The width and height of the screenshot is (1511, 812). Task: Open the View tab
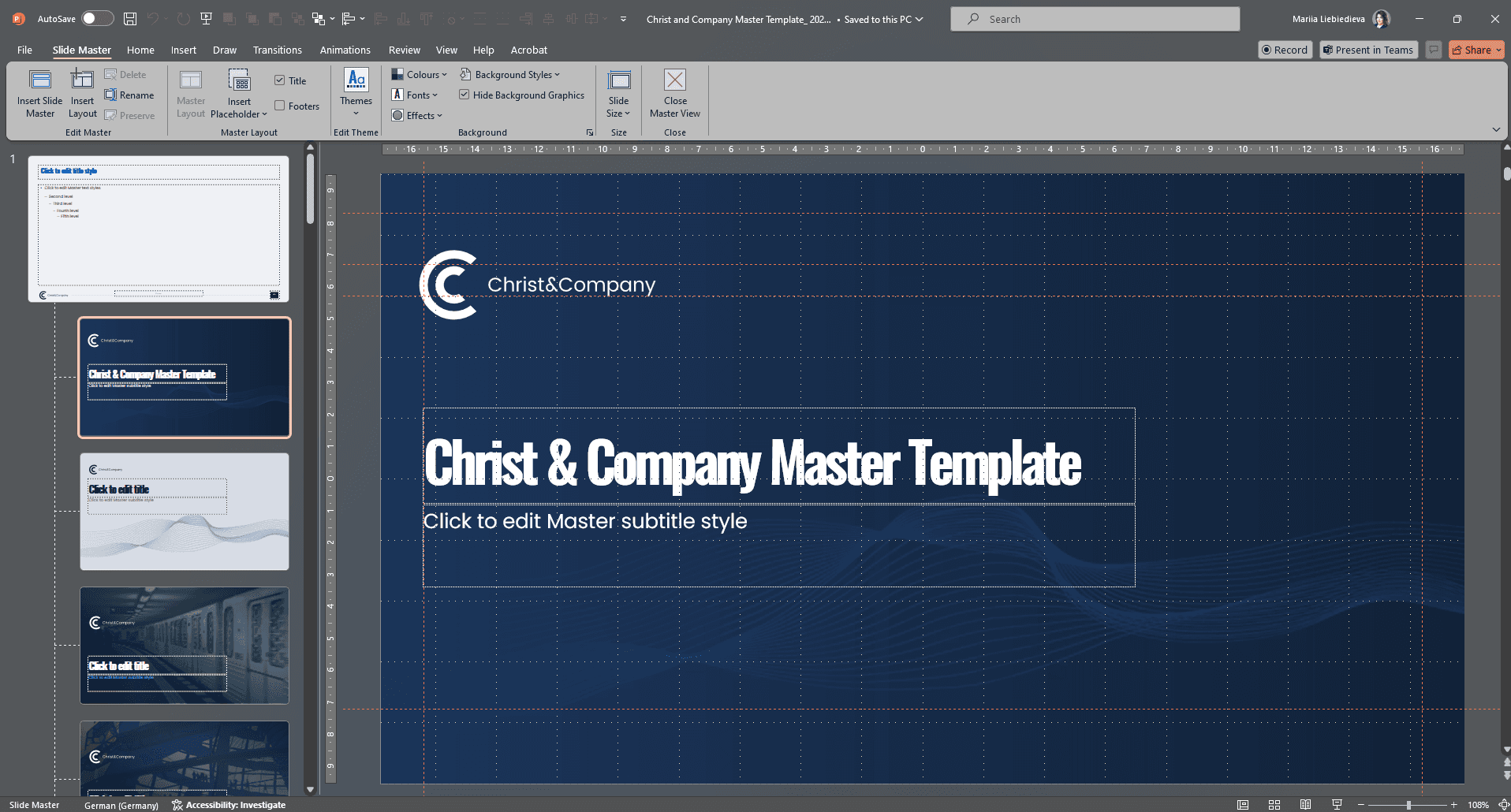pos(446,50)
